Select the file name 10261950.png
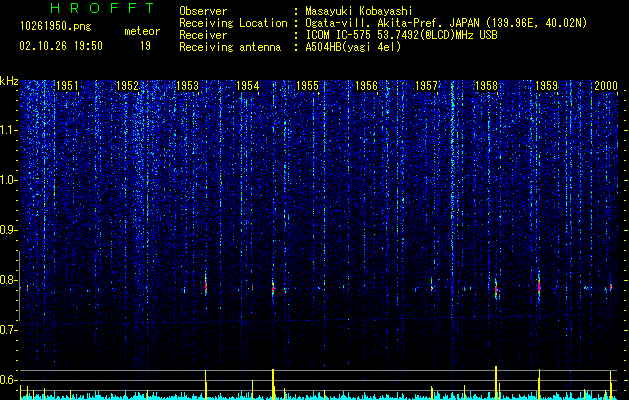Screen dimensions: 629x400 pos(56,27)
